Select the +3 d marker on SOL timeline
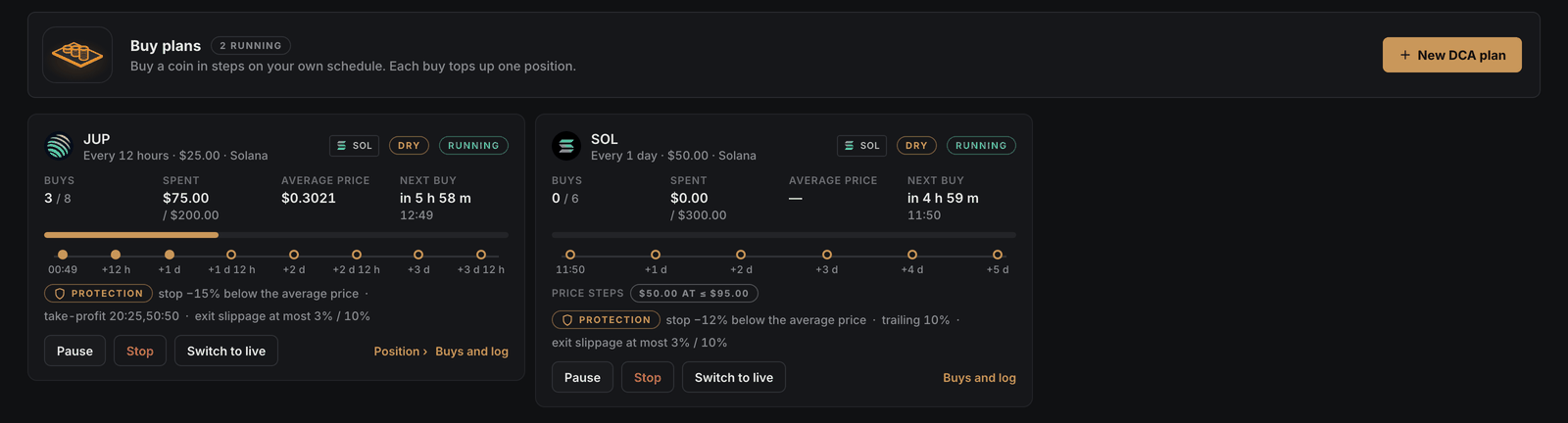Viewport: 1568px width, 423px height. tap(827, 255)
